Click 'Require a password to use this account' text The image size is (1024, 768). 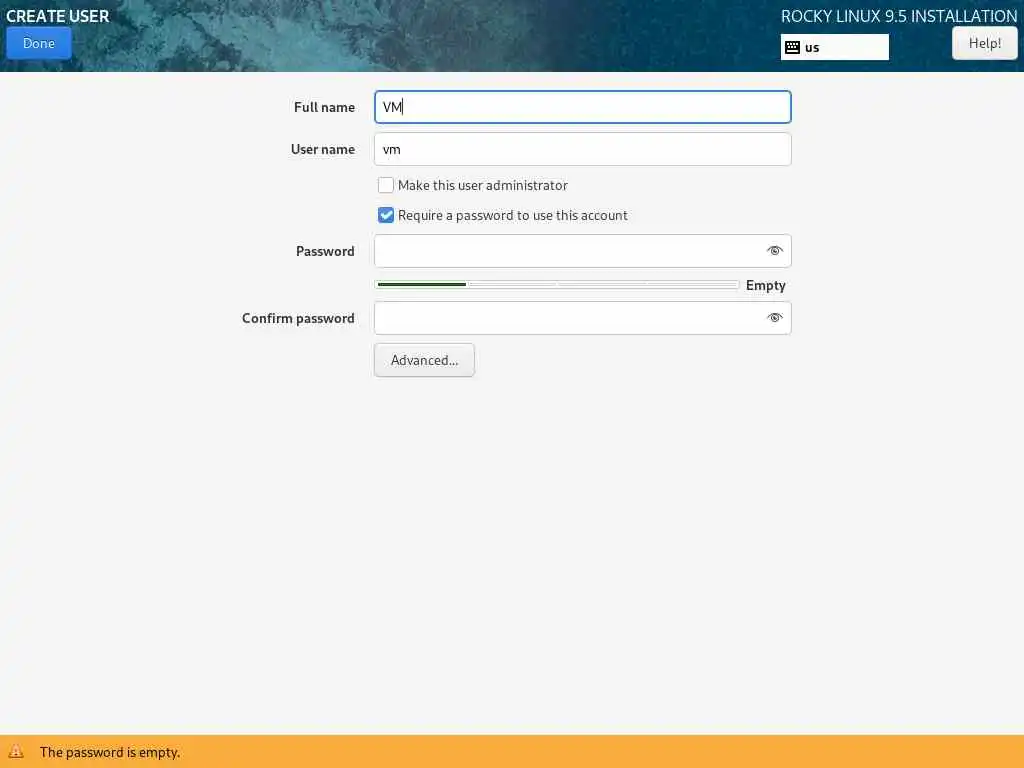click(x=513, y=216)
